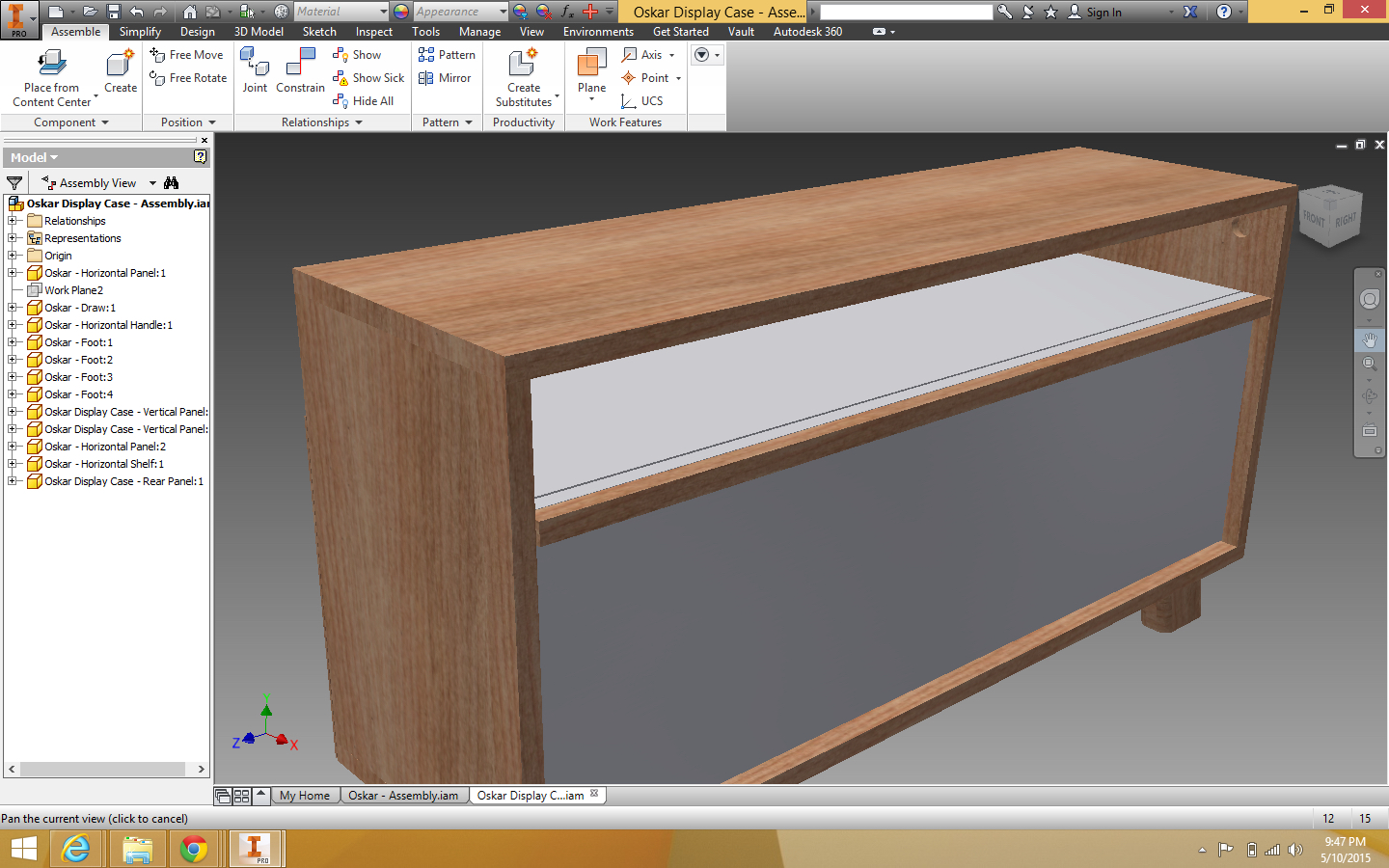Select Oskar Display Case - Rear Panel:1
Image resolution: width=1389 pixels, height=868 pixels.
123,481
